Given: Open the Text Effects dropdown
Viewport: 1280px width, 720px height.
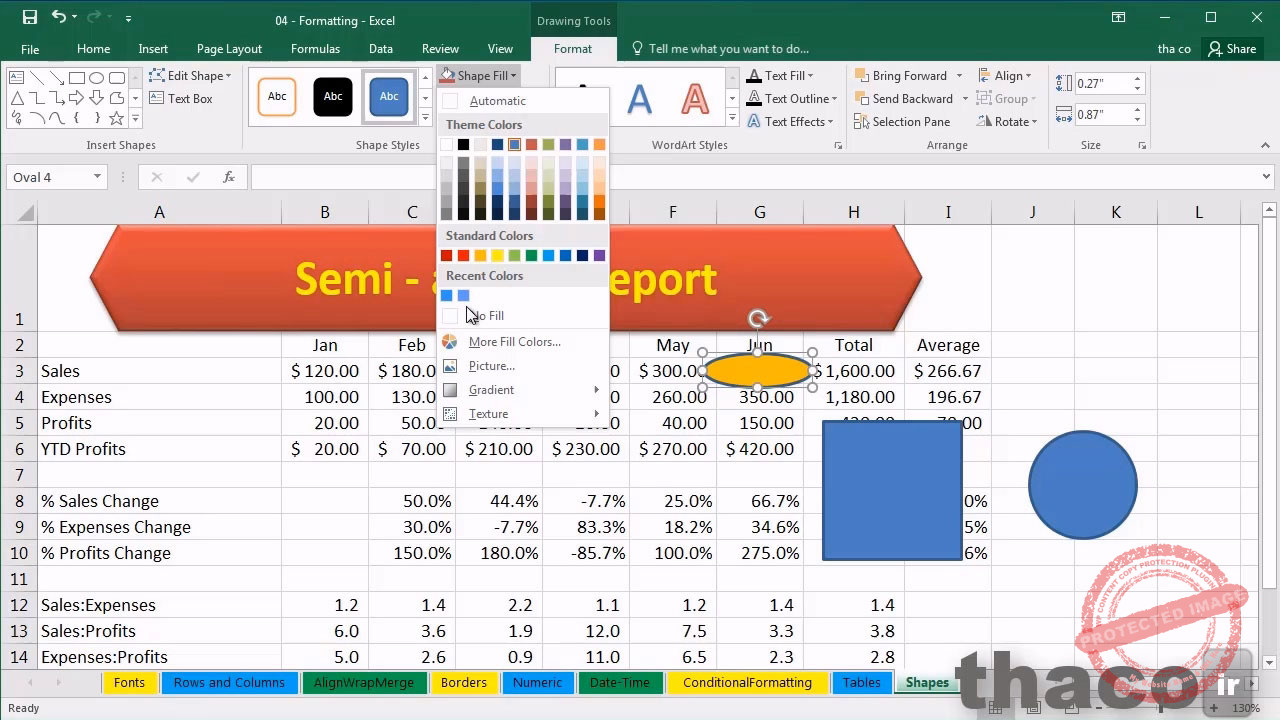Looking at the screenshot, I should point(790,122).
